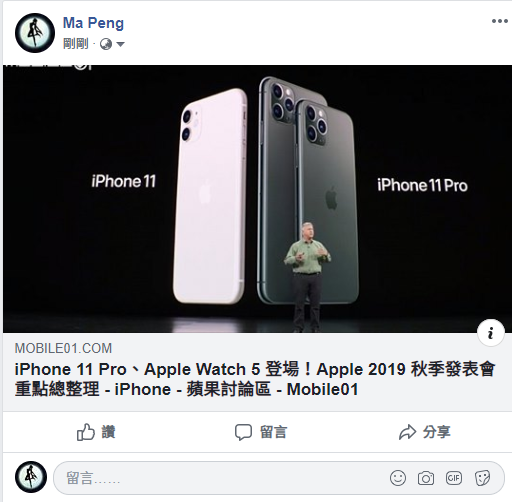The width and height of the screenshot is (512, 502).
Task: Insert an emoji in the comment
Action: pyautogui.click(x=398, y=478)
